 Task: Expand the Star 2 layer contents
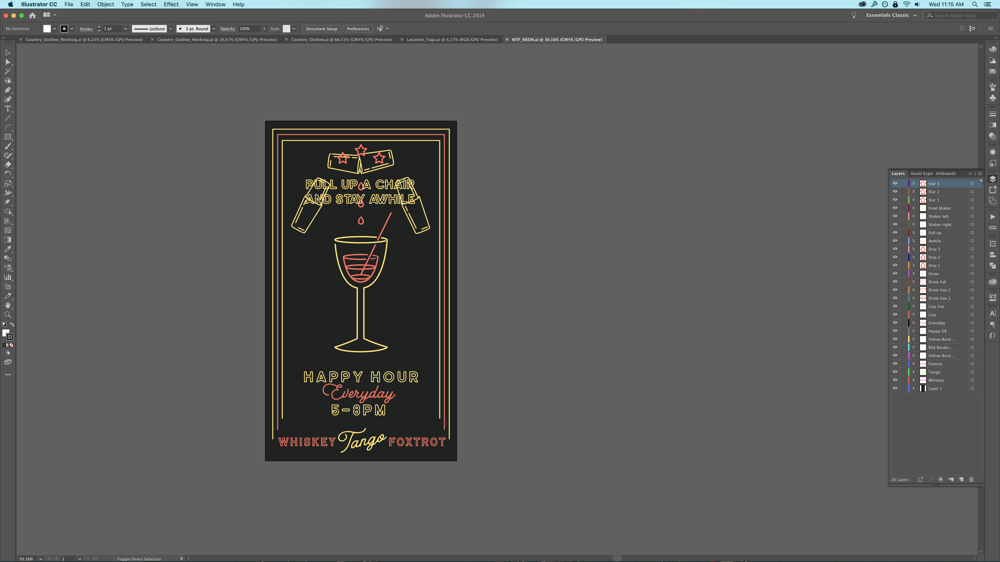[913, 192]
